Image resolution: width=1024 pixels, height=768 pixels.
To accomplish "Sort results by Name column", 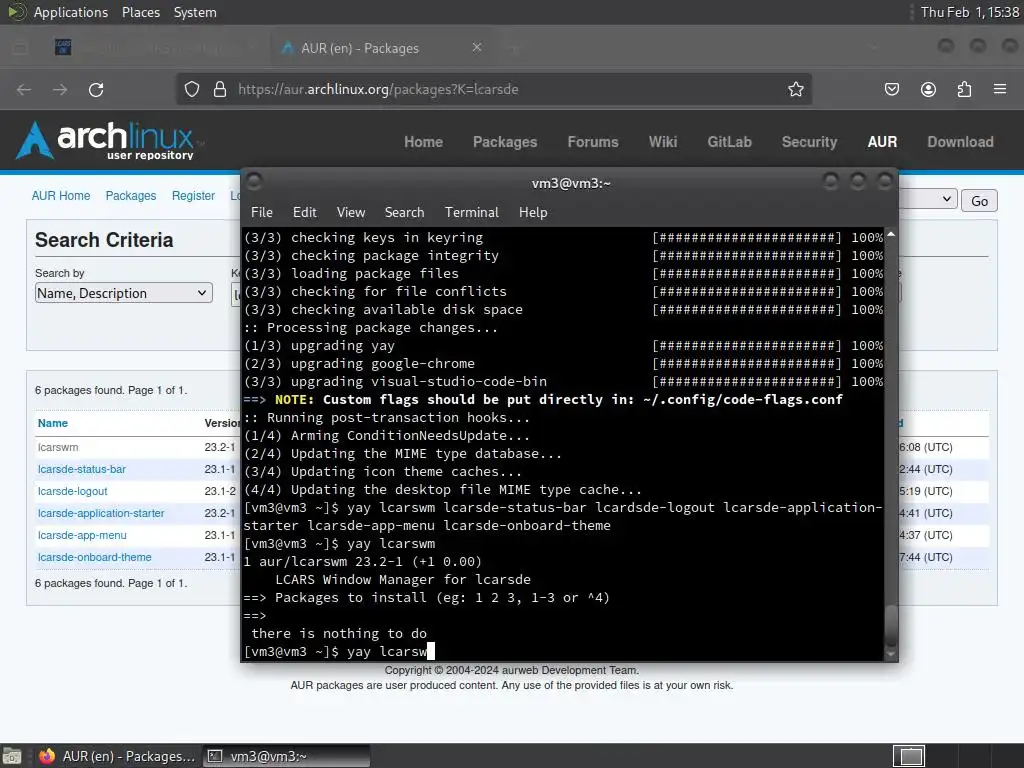I will pyautogui.click(x=52, y=423).
